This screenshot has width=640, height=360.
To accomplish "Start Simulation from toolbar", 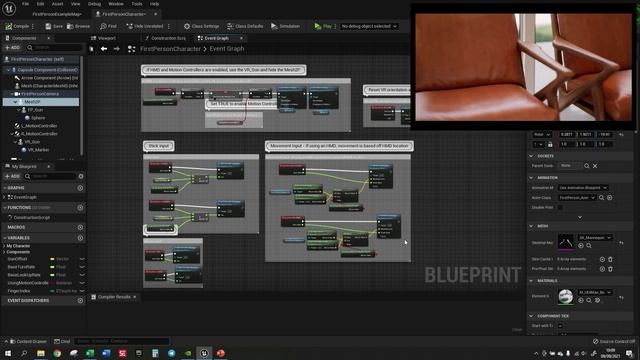I will click(x=285, y=26).
